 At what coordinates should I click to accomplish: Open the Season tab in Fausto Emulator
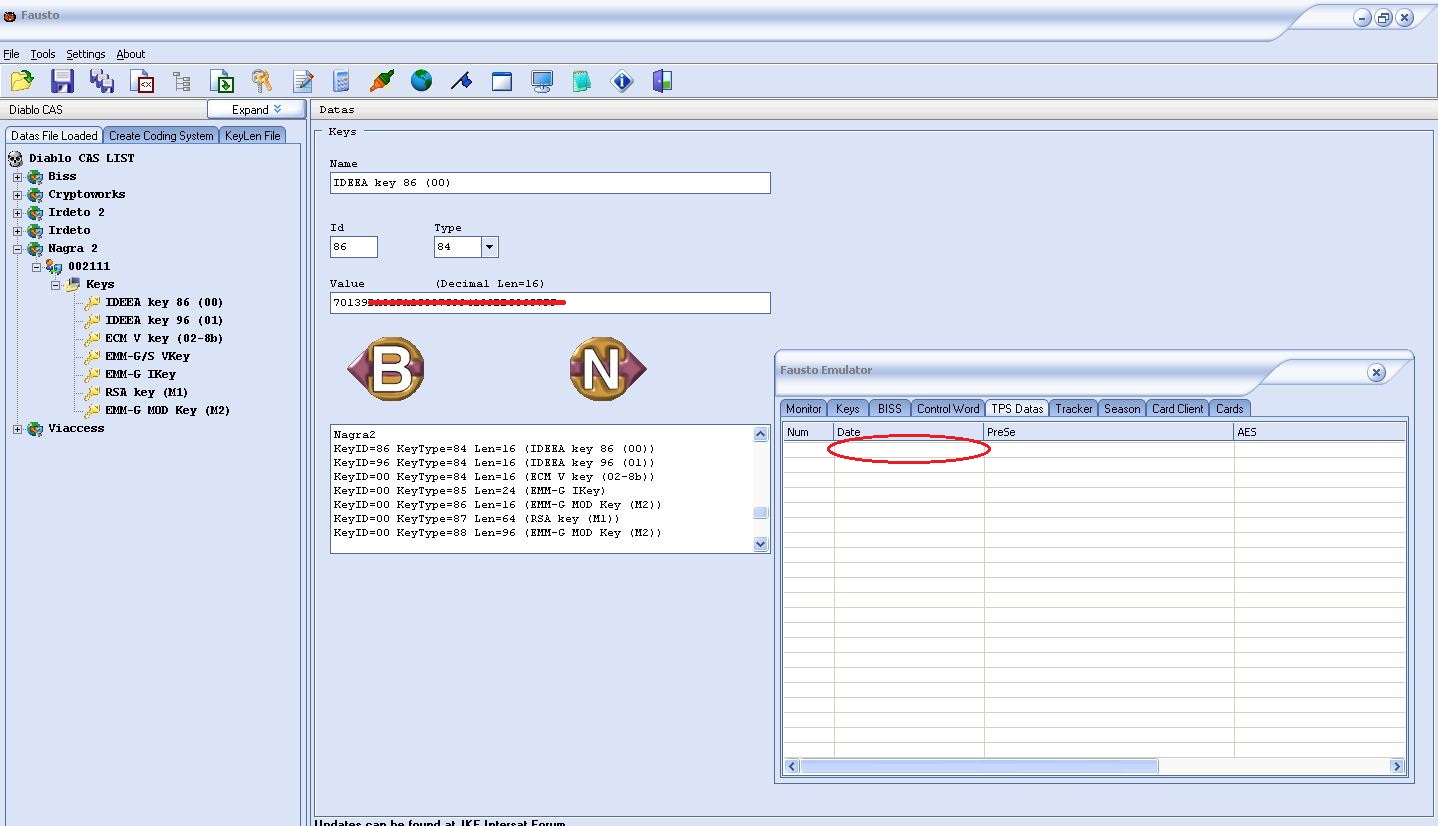tap(1122, 409)
